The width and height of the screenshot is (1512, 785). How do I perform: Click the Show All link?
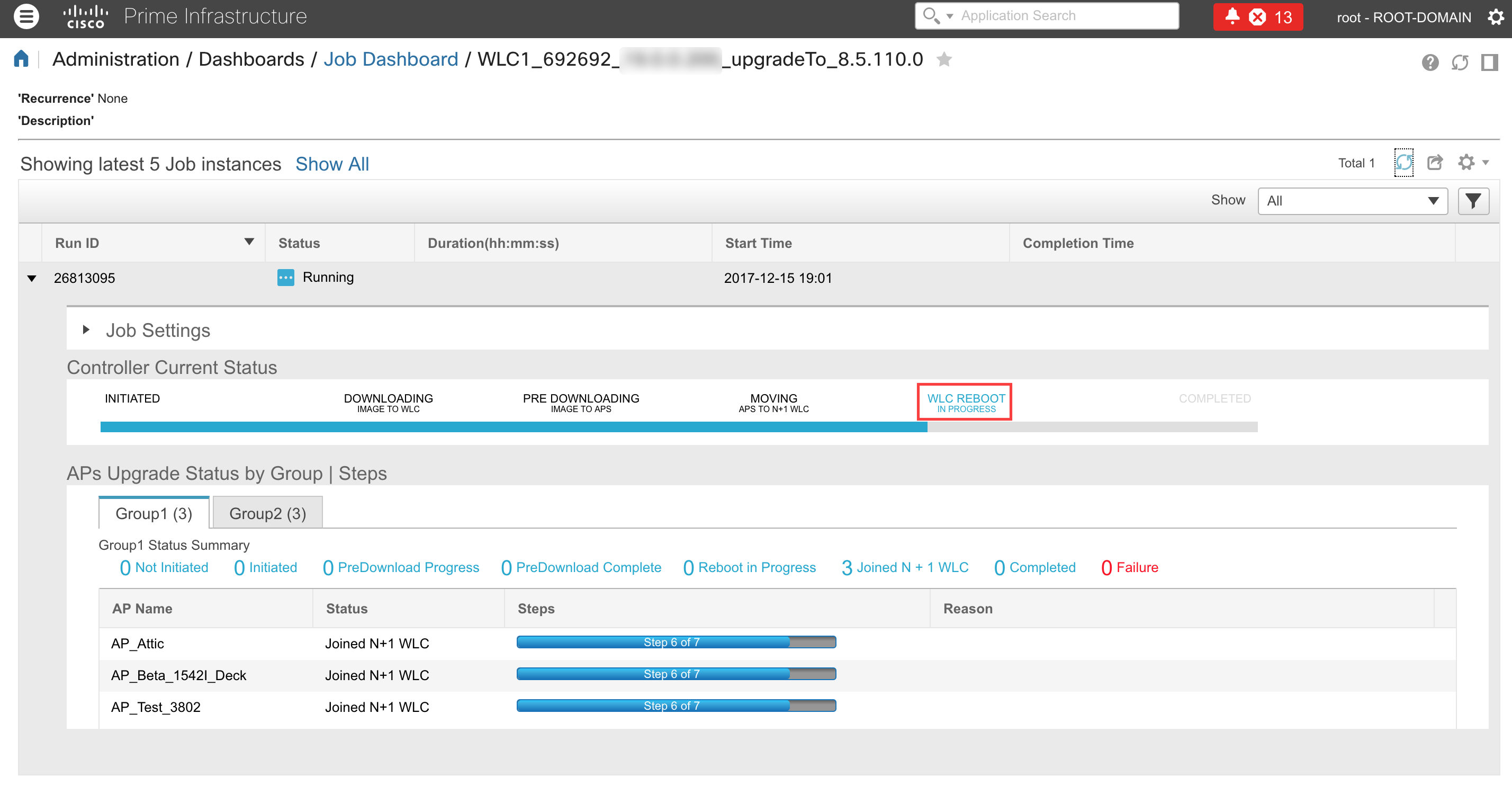click(331, 164)
